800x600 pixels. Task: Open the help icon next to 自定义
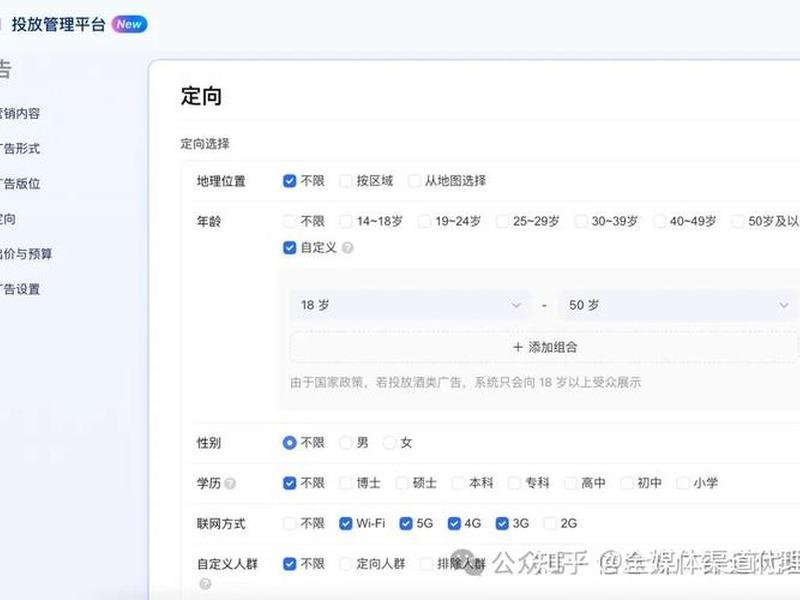coord(347,248)
